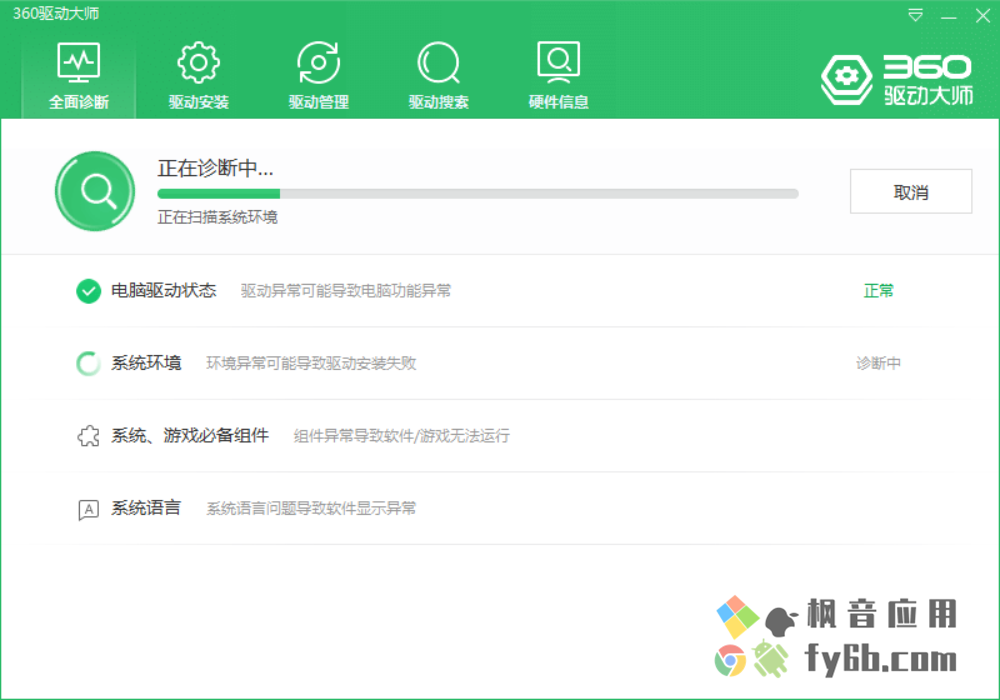Click the loading spinner beside 系统环境
This screenshot has height=700, width=1000.
[x=88, y=363]
